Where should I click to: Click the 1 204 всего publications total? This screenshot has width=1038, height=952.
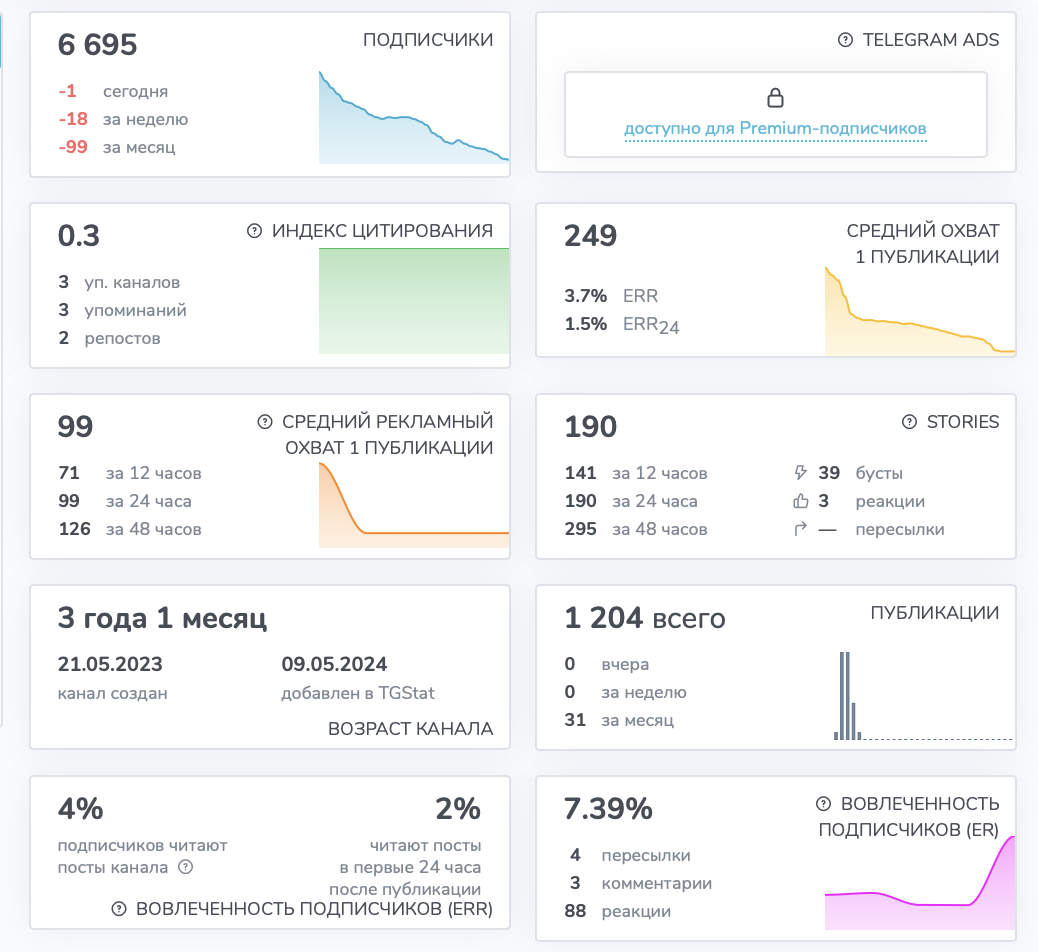645,618
